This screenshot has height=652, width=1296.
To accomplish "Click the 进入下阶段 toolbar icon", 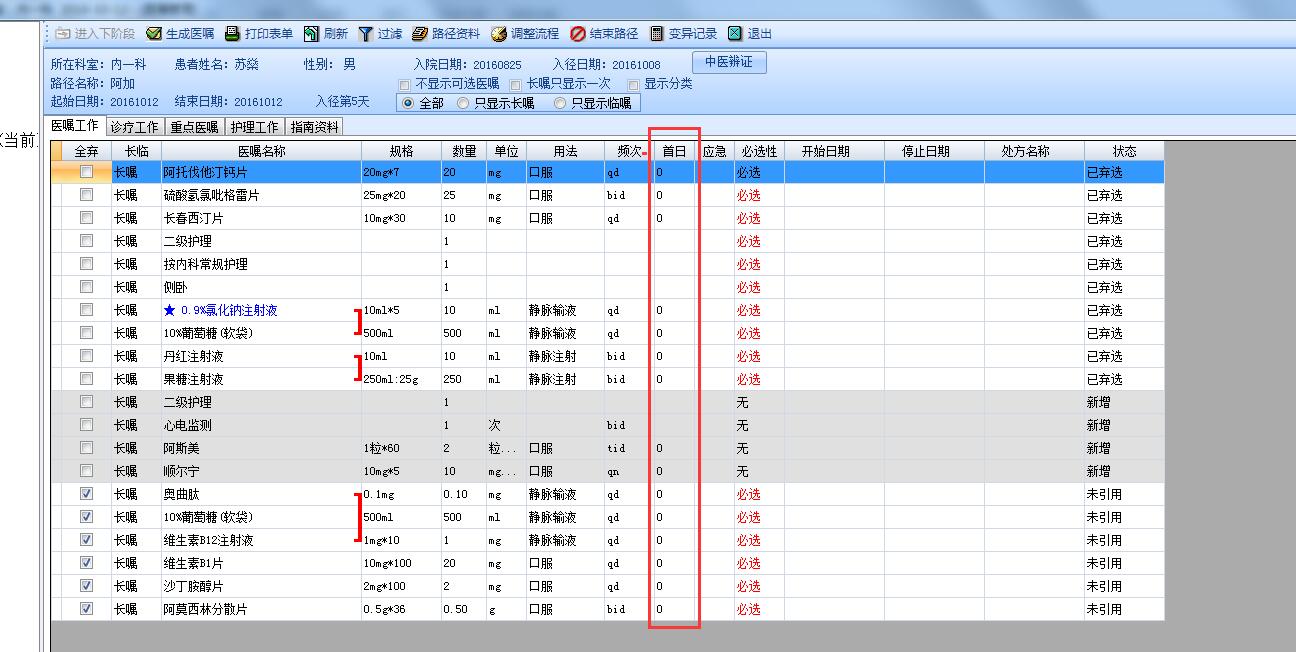I will (62, 33).
